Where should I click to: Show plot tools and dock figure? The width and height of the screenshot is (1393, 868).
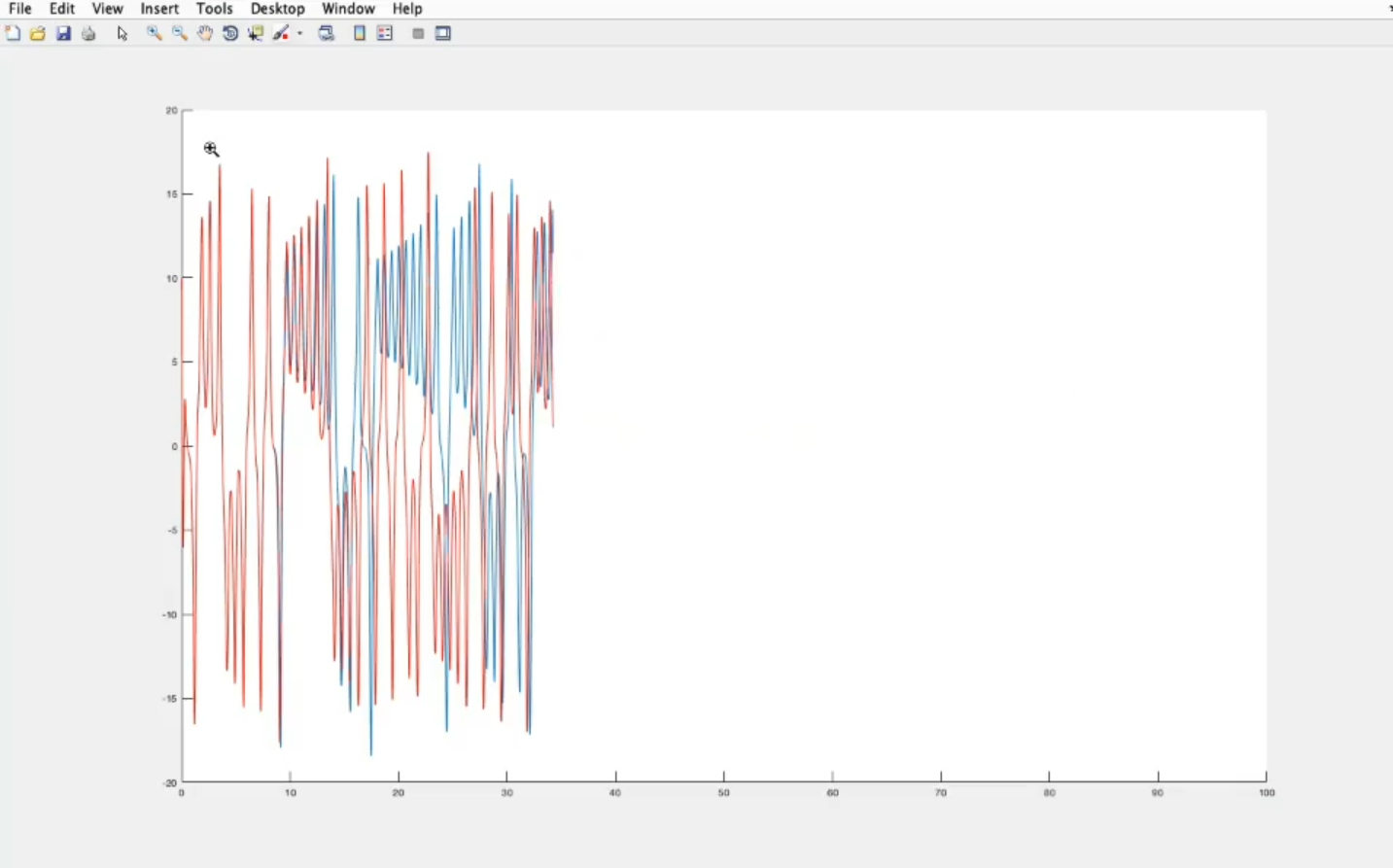pos(443,33)
